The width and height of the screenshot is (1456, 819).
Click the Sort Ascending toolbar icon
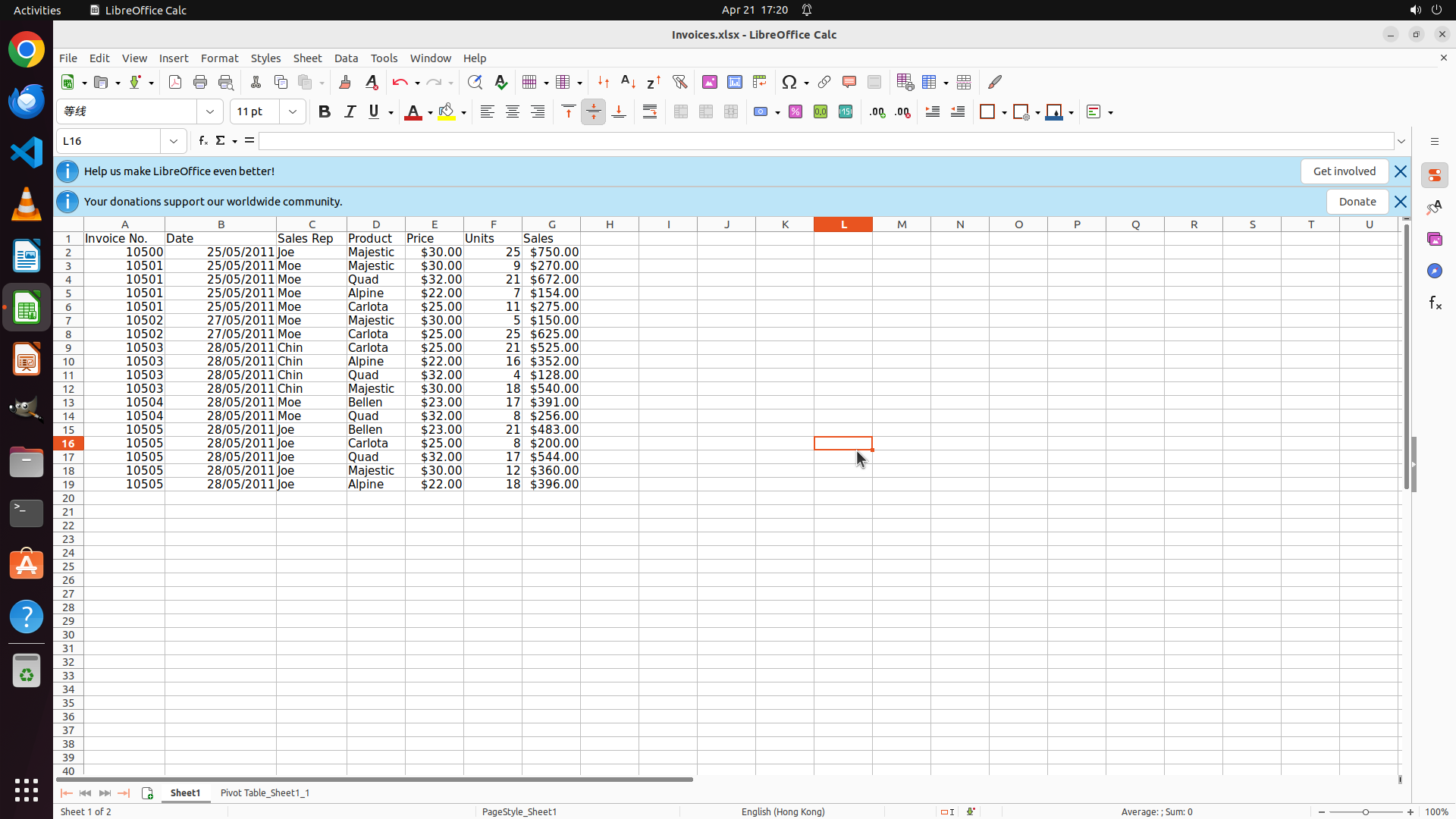(628, 82)
